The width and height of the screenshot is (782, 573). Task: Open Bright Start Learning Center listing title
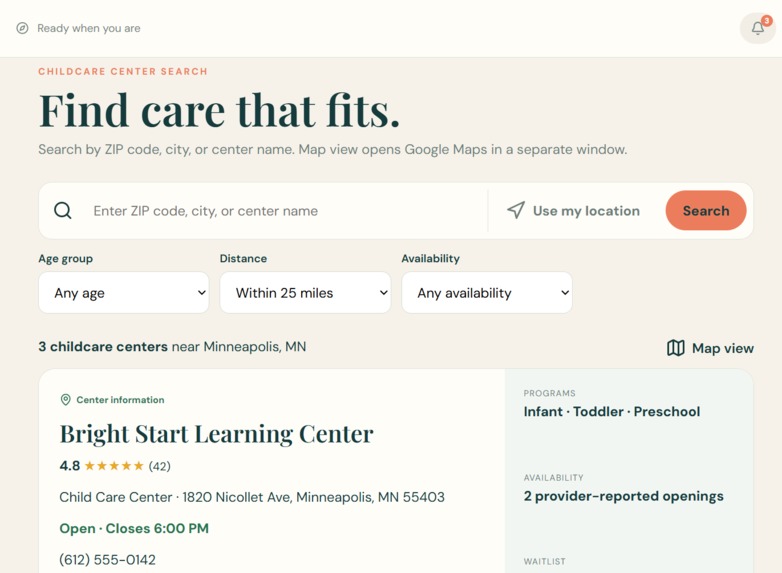tap(216, 434)
